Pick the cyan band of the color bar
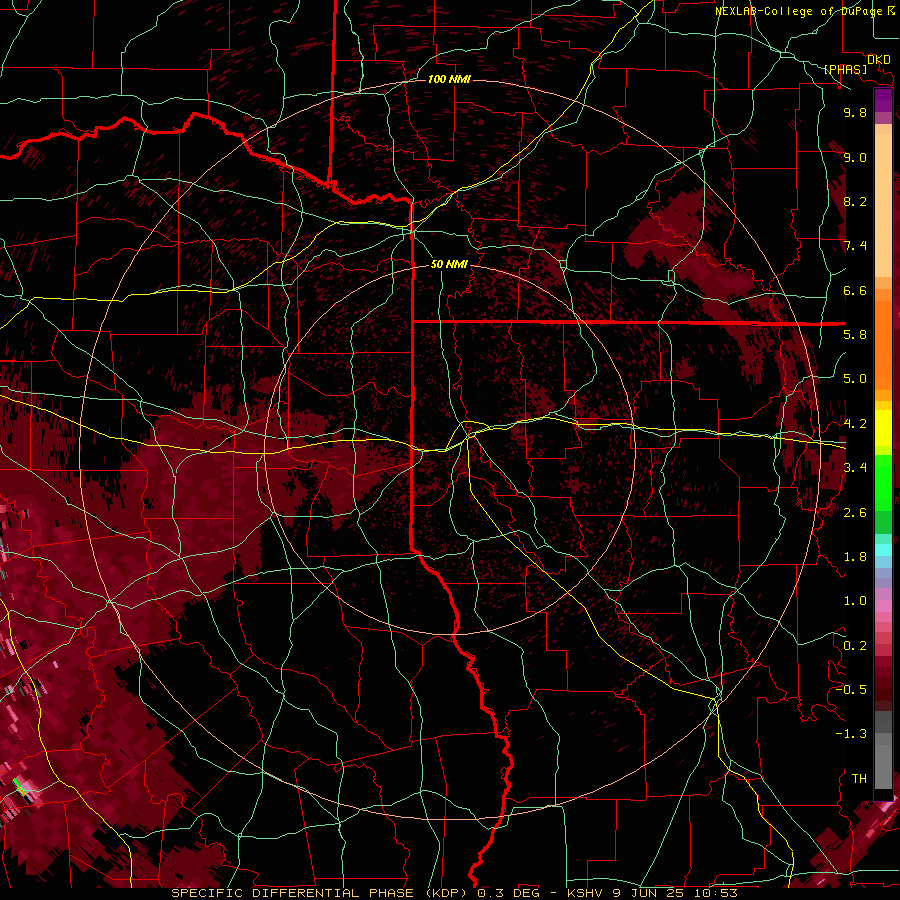This screenshot has width=900, height=900. click(x=883, y=550)
